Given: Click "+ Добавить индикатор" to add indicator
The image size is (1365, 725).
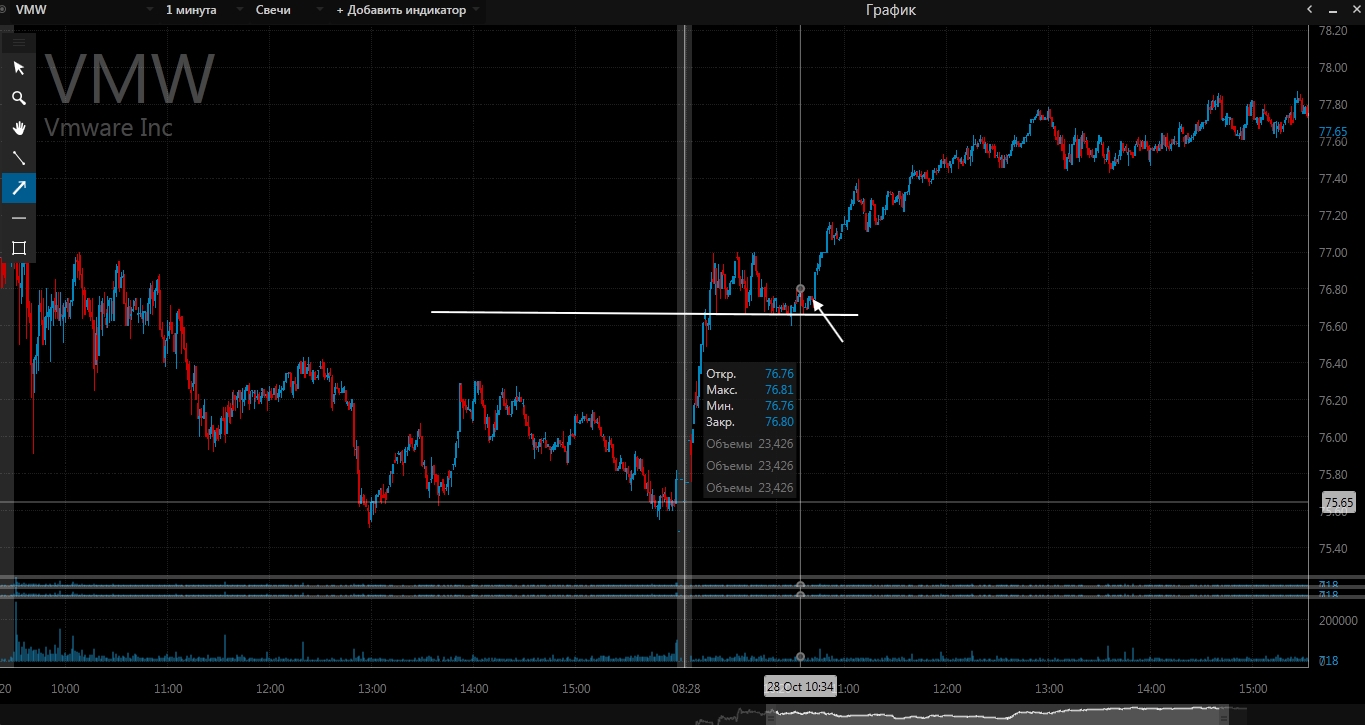Looking at the screenshot, I should [407, 10].
